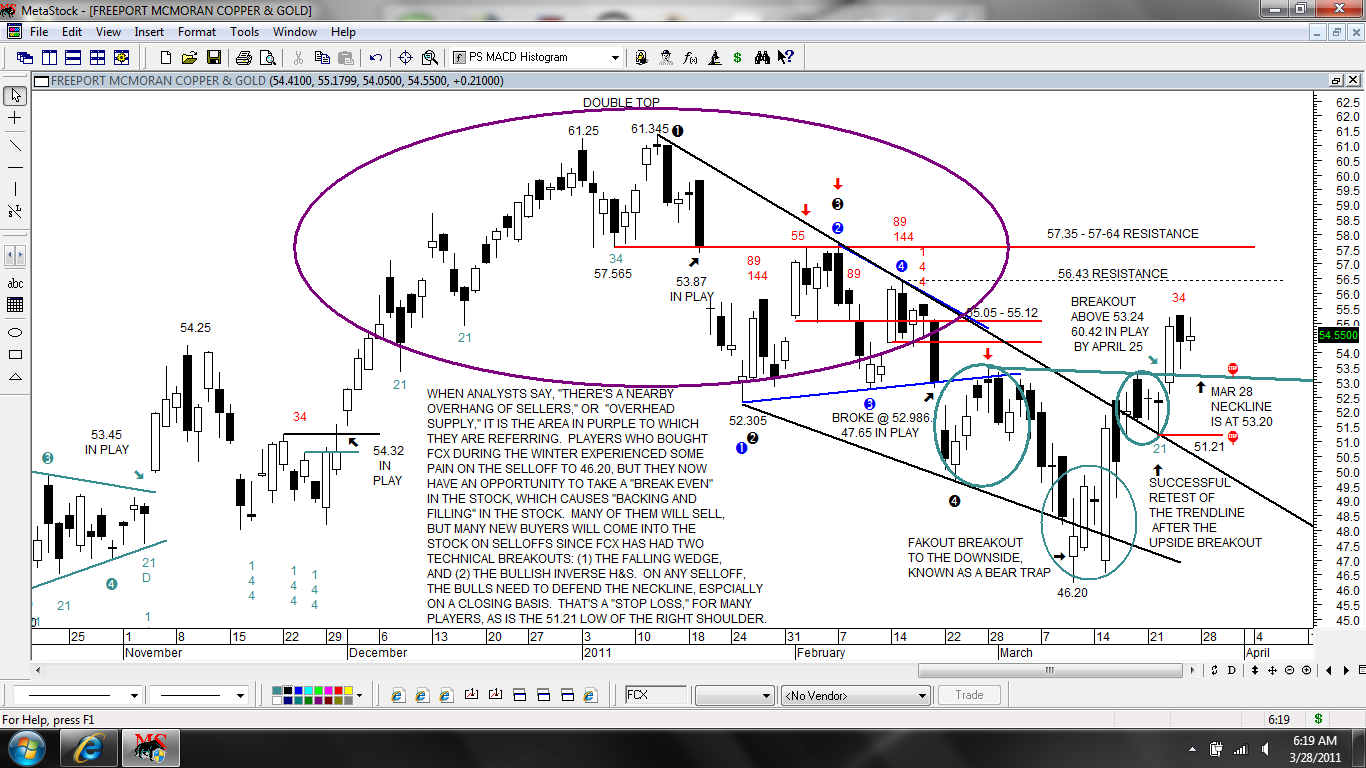The image size is (1366, 768).
Task: Open the color swatch palette picker
Action: (x=361, y=694)
